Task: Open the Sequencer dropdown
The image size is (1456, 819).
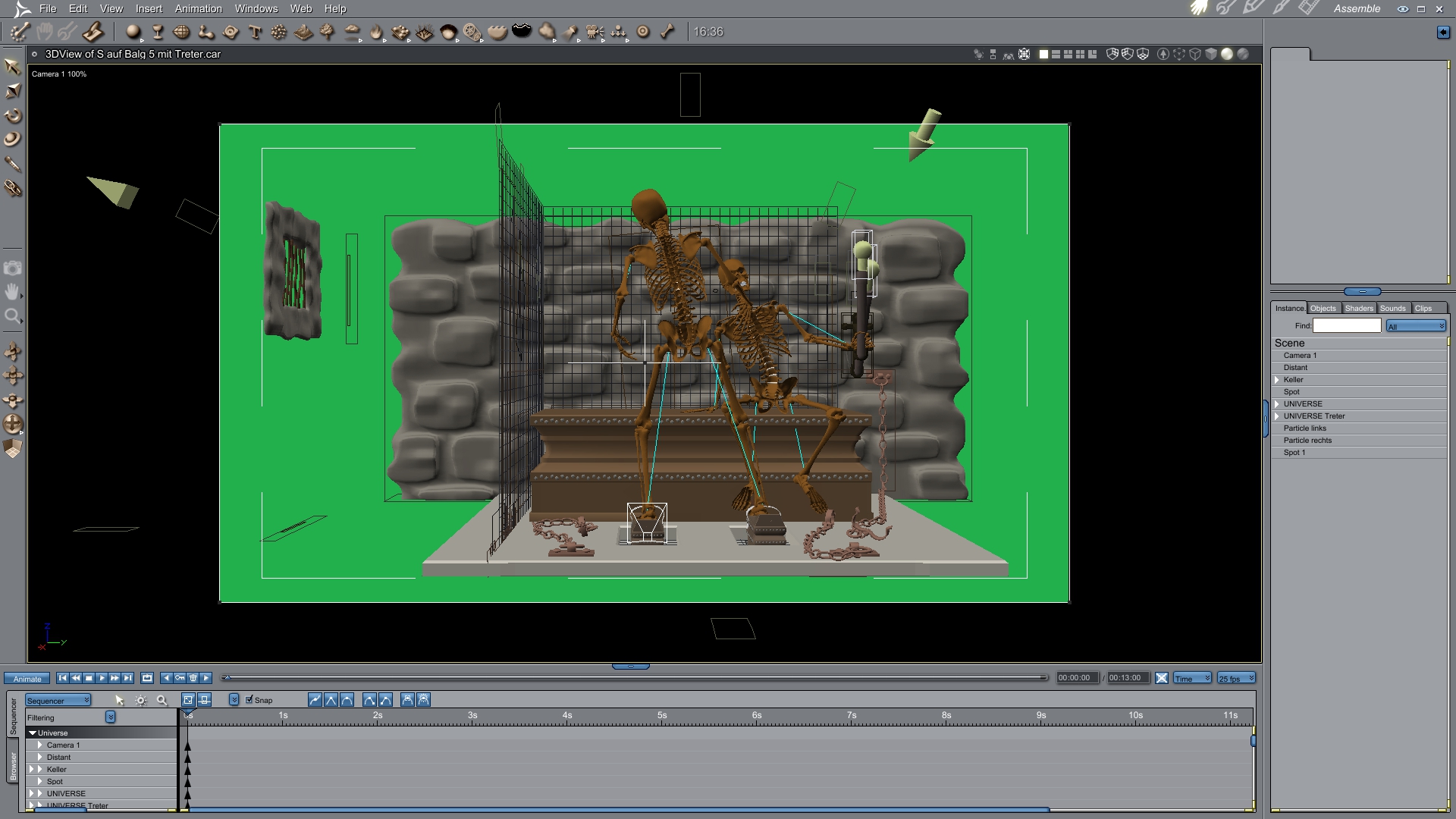Action: coord(58,701)
